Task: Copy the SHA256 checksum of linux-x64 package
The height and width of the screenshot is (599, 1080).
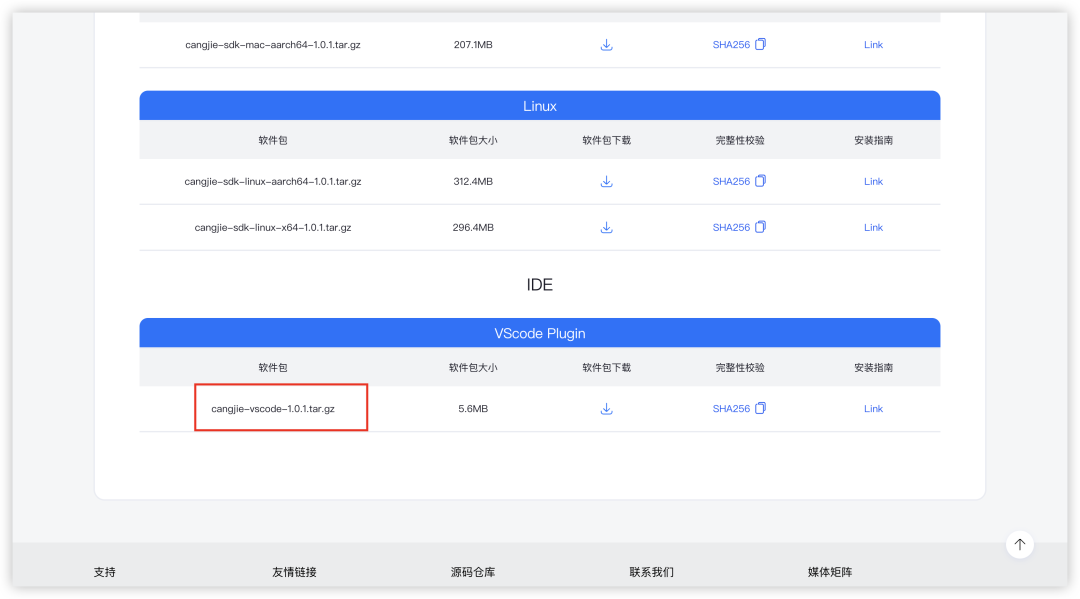Action: [760, 227]
